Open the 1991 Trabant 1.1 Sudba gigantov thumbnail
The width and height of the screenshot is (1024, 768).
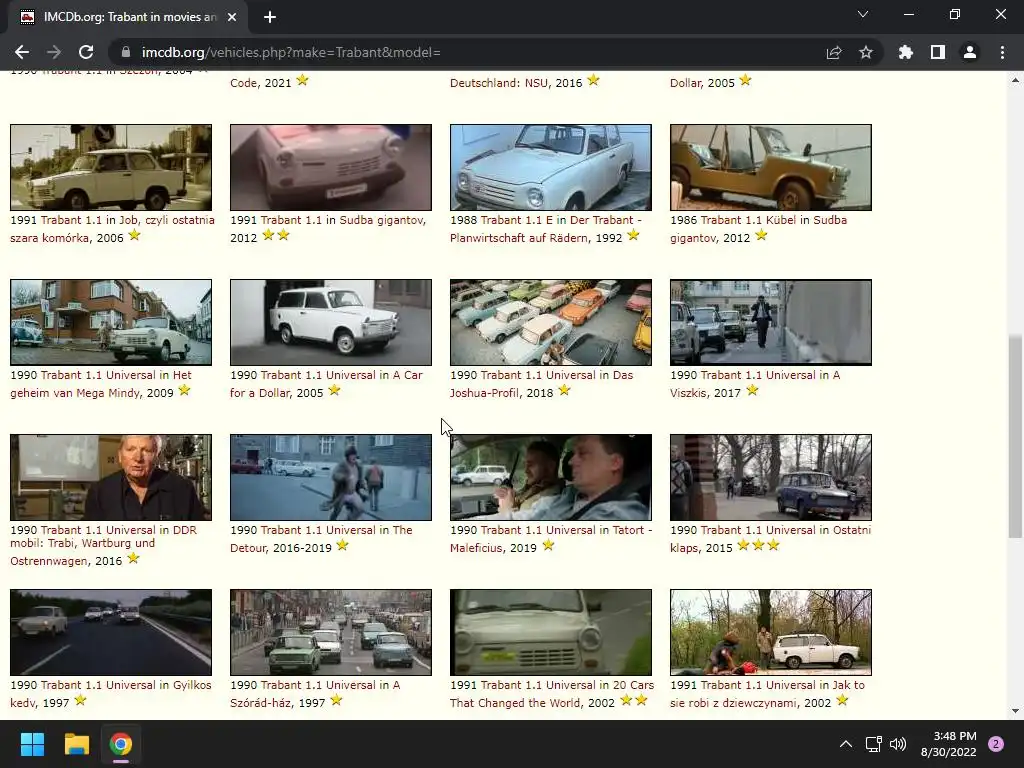(x=330, y=167)
